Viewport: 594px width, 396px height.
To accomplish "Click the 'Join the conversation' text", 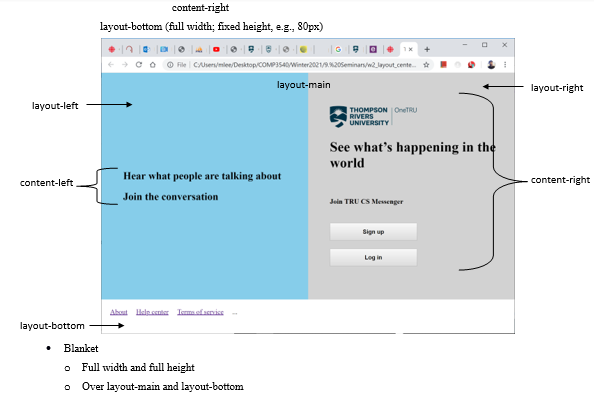I will 170,197.
